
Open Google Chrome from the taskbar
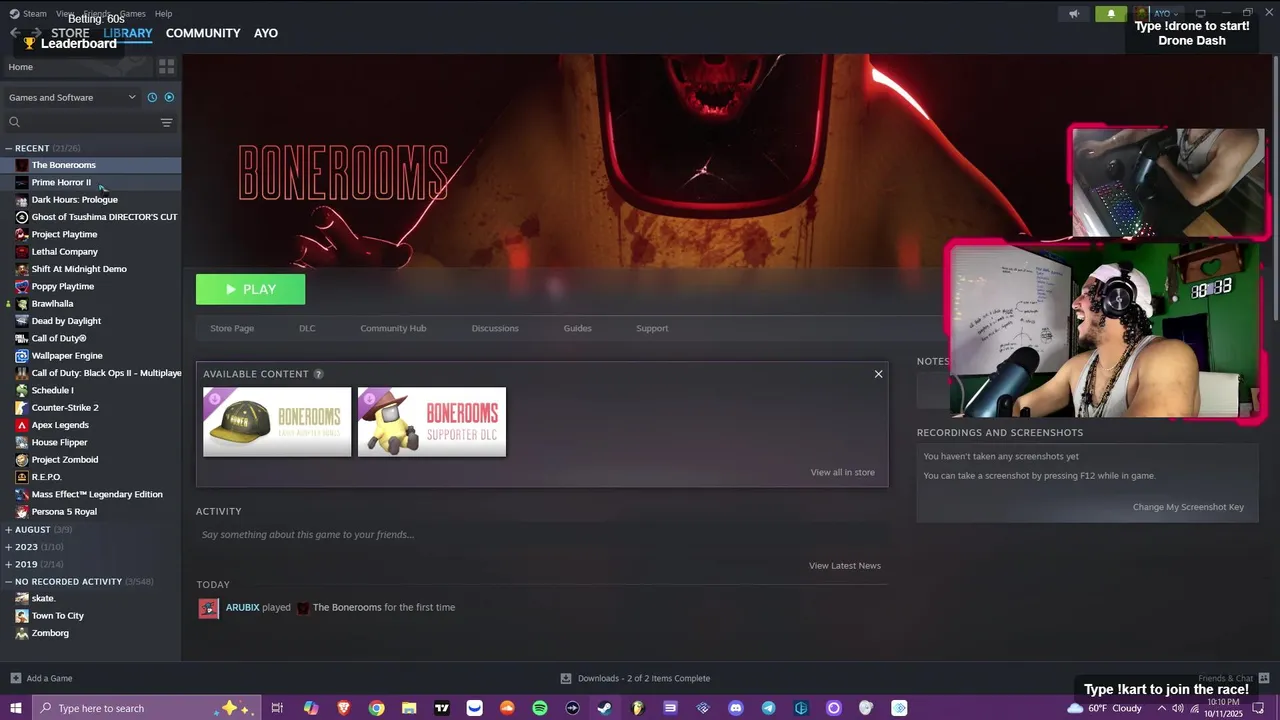[x=376, y=708]
